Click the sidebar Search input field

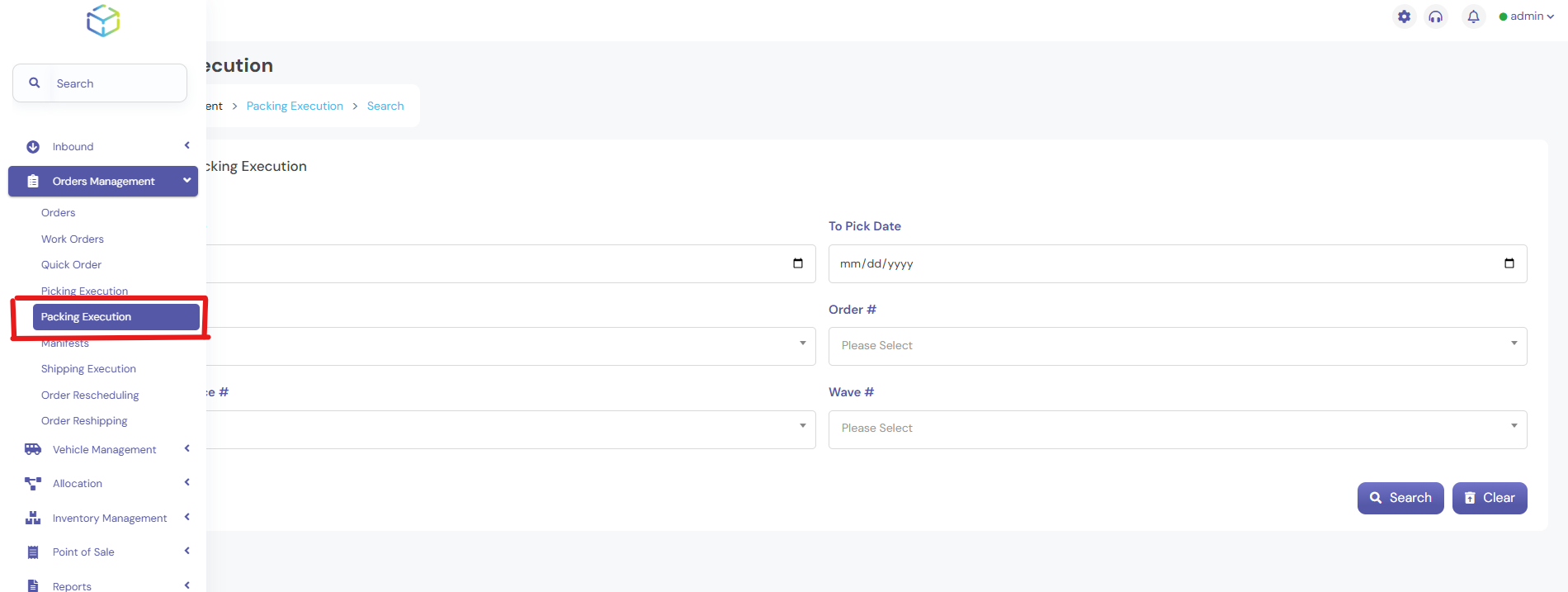[x=116, y=83]
